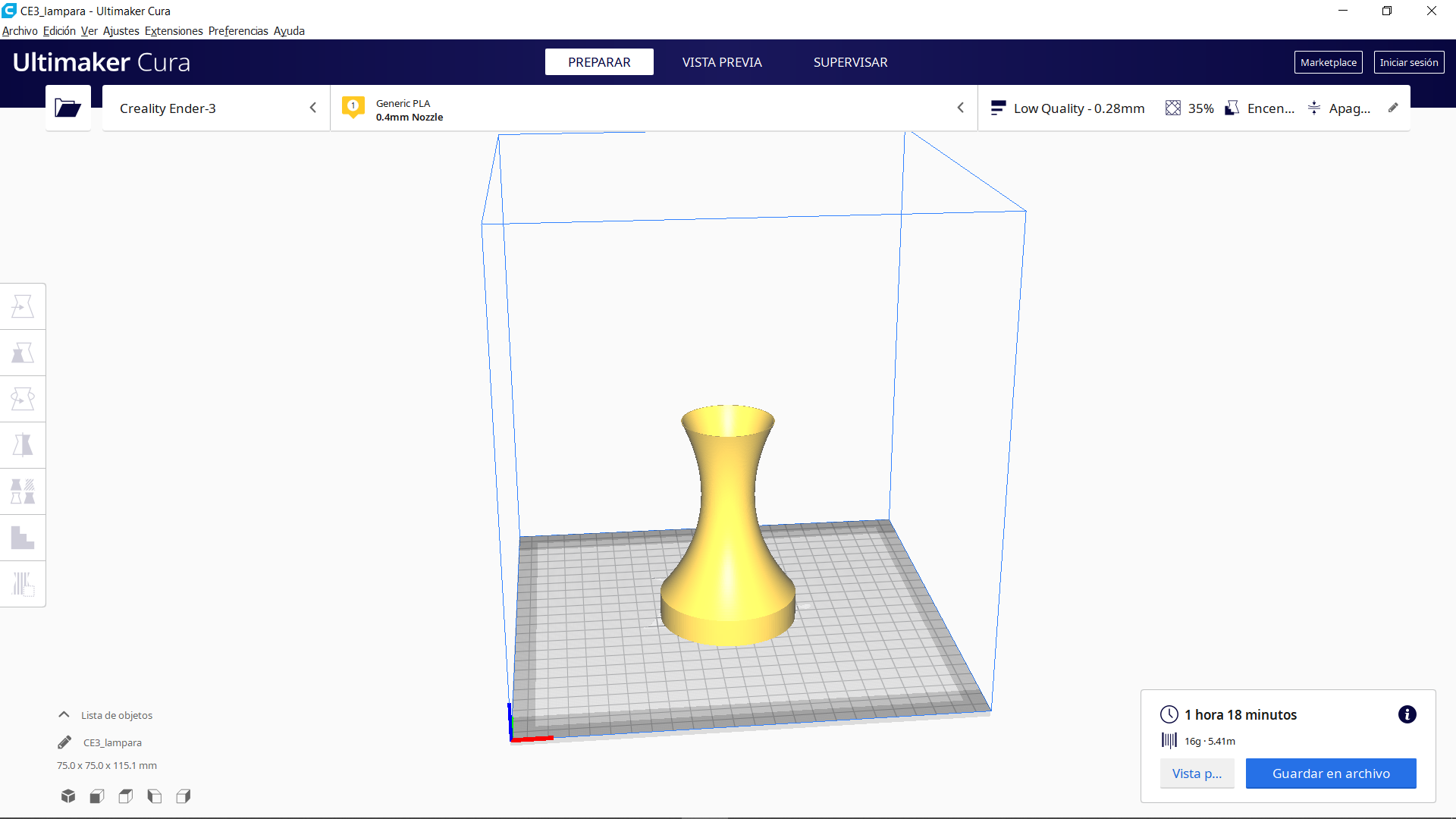Collapse the printer selection panel
Screen dimensions: 1456x819
(313, 108)
